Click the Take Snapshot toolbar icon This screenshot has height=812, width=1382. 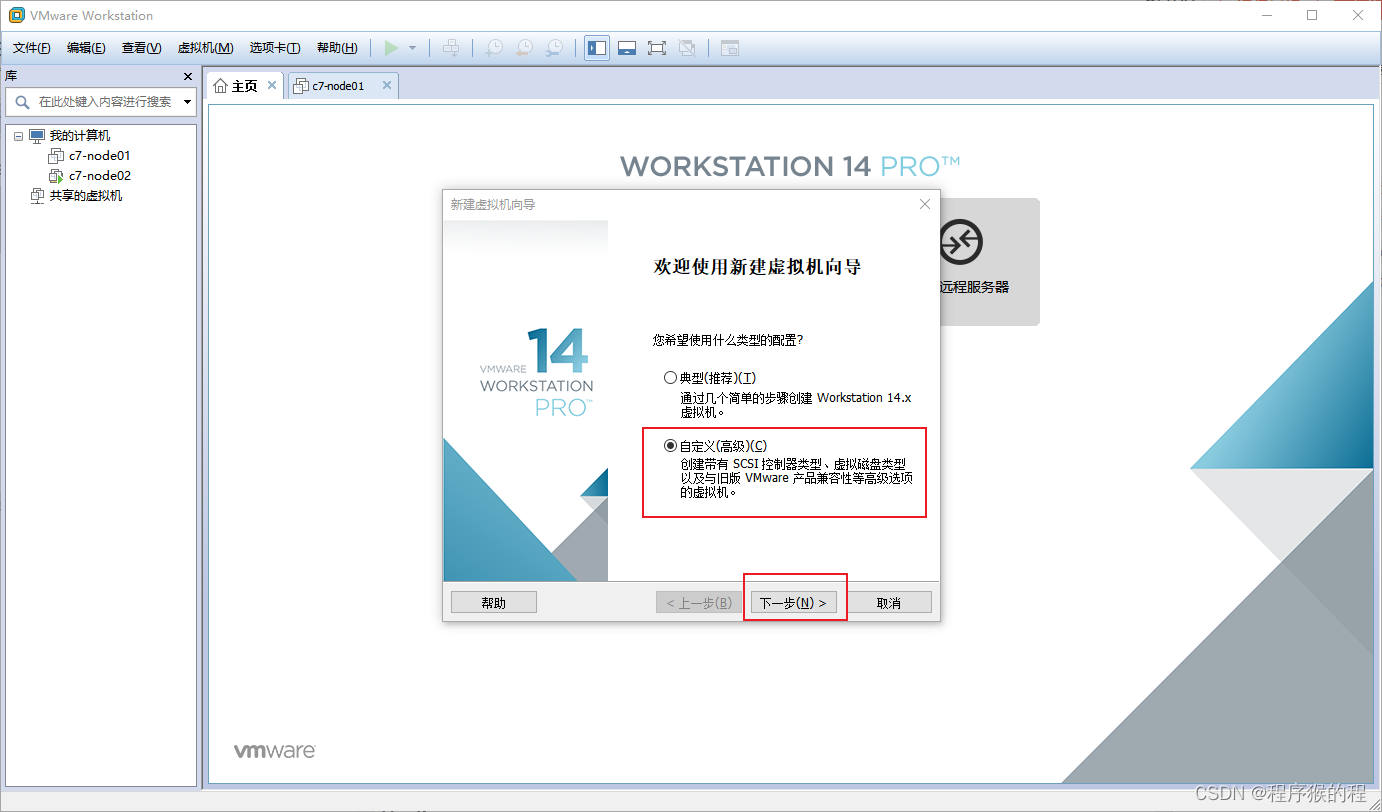(494, 48)
